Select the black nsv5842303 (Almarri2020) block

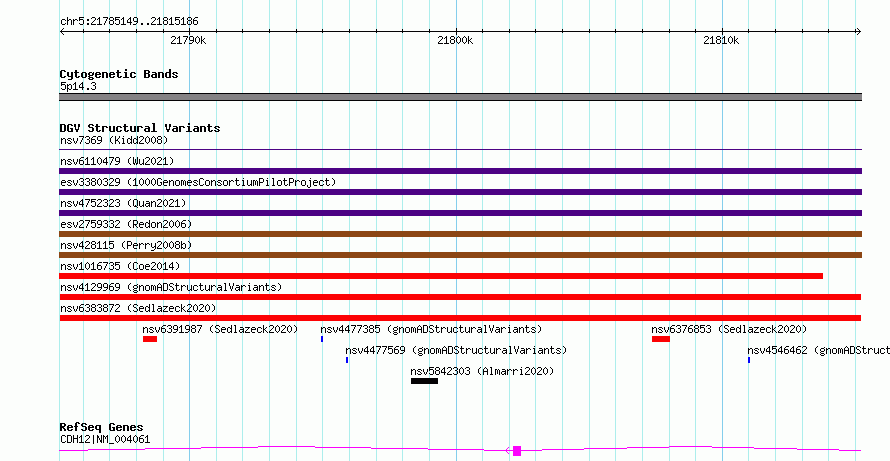coord(425,381)
